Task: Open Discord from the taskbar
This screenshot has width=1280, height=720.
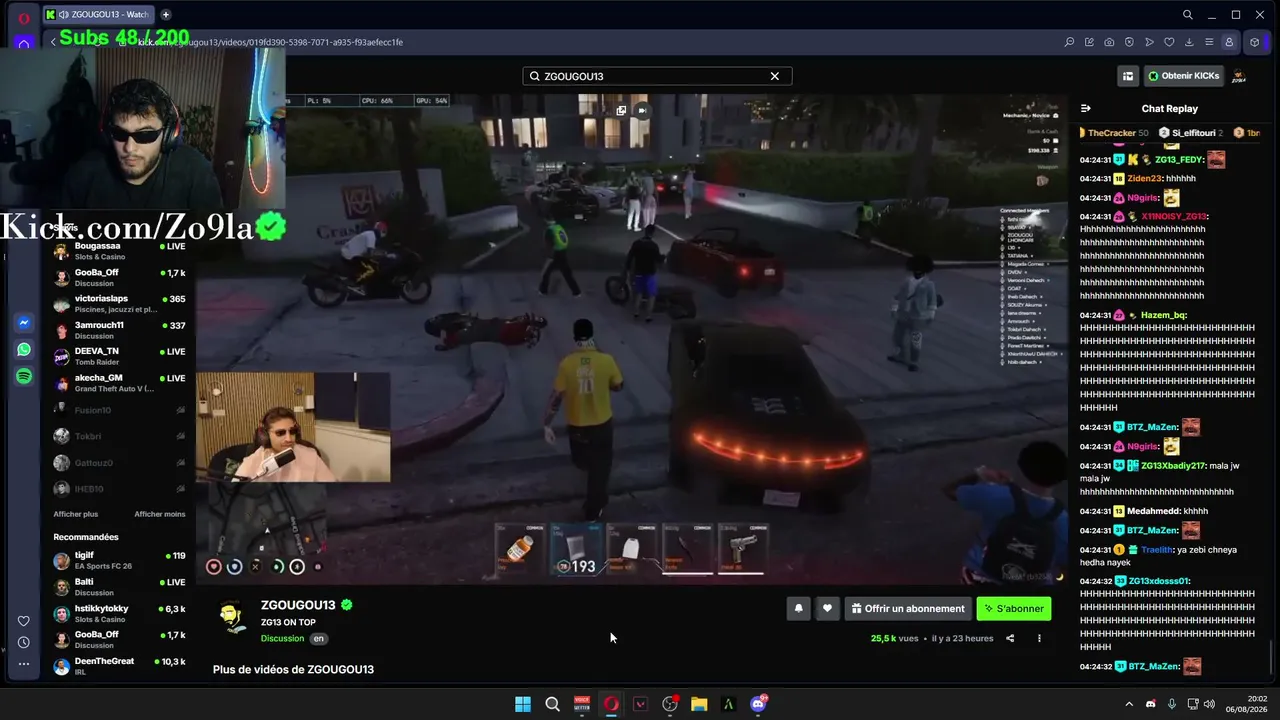Action: point(758,704)
